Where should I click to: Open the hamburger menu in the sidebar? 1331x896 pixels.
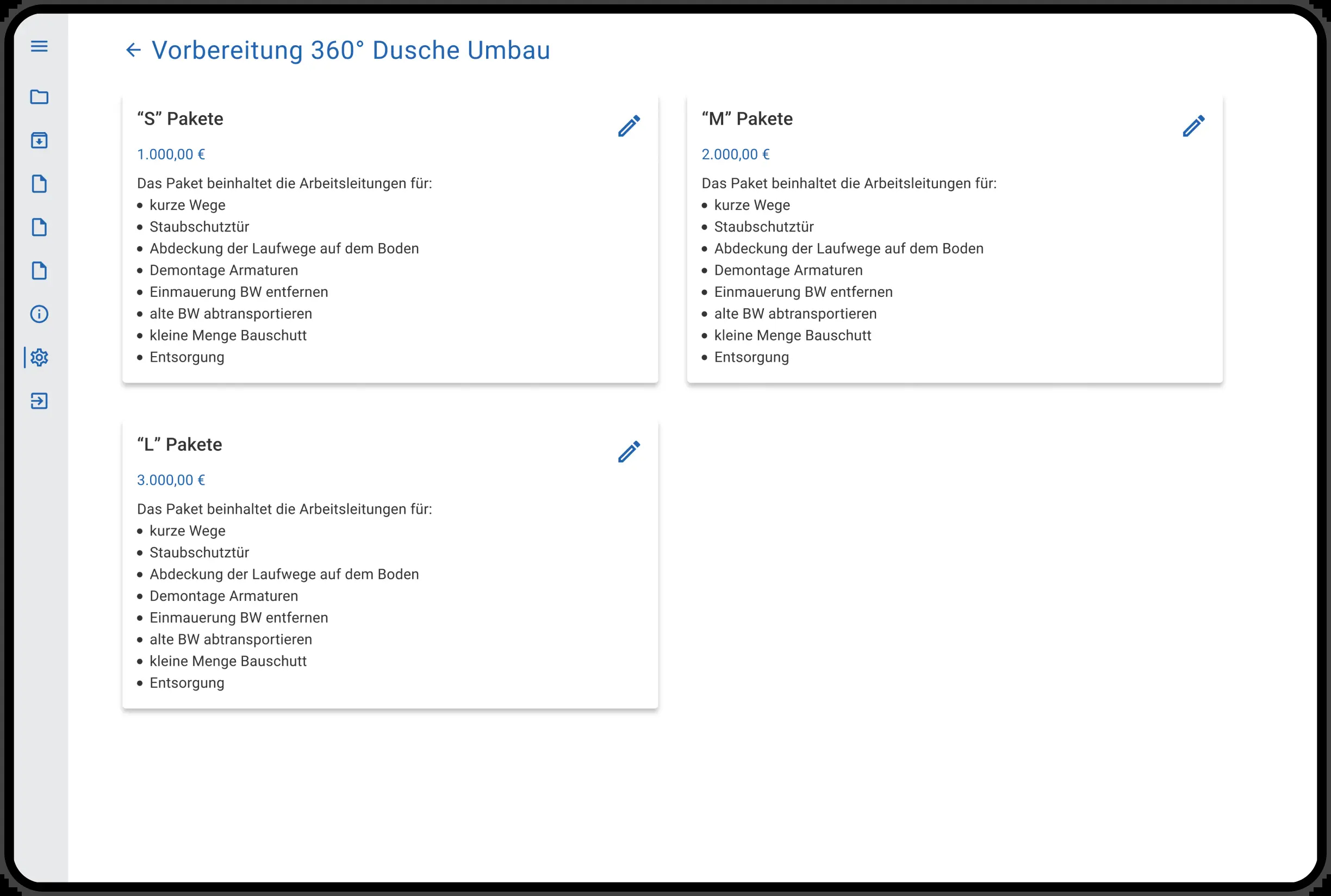[39, 46]
